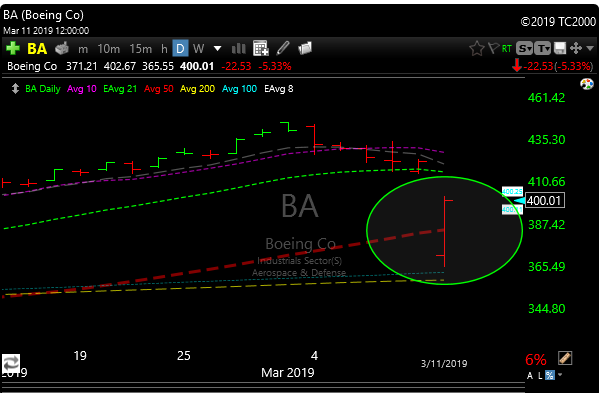
Task: Click the bar chart plot style icon
Action: (x=239, y=49)
